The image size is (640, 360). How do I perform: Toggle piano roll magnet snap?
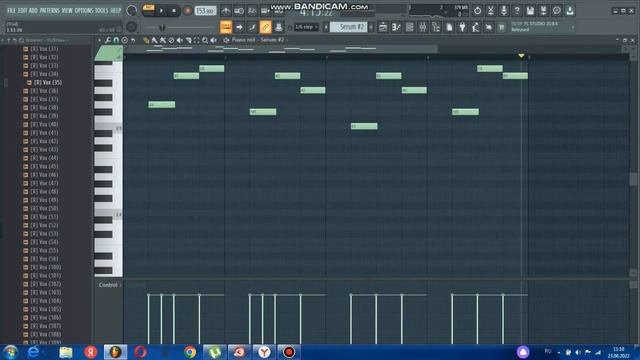point(116,40)
